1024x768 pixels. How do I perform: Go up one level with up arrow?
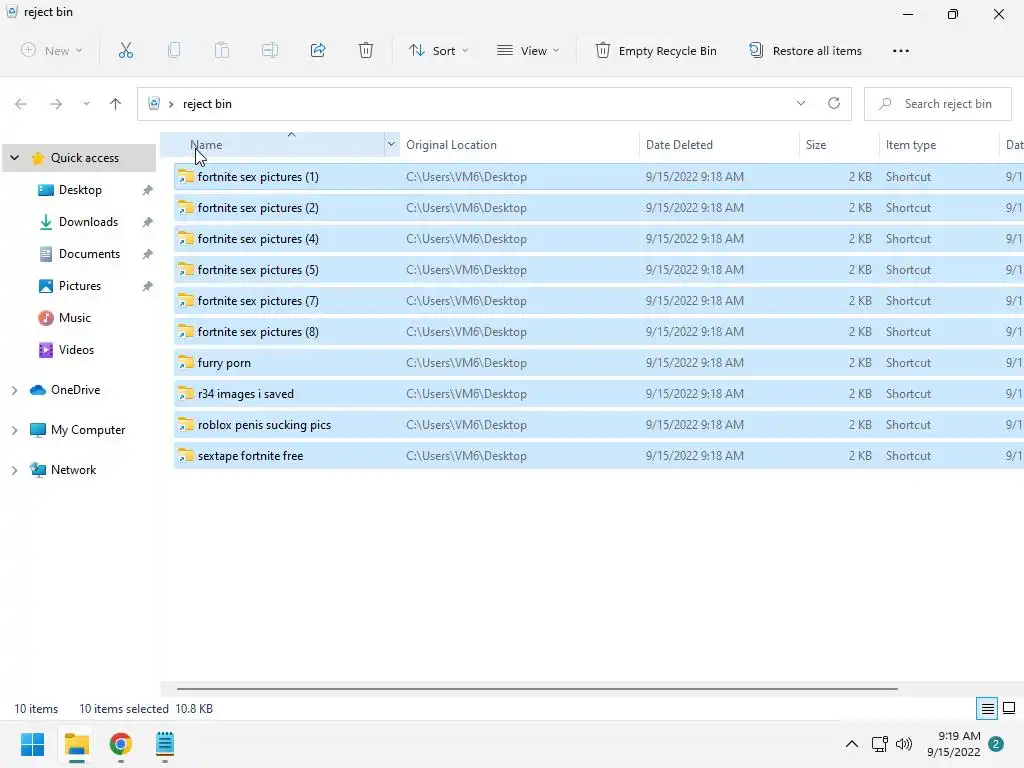(116, 104)
